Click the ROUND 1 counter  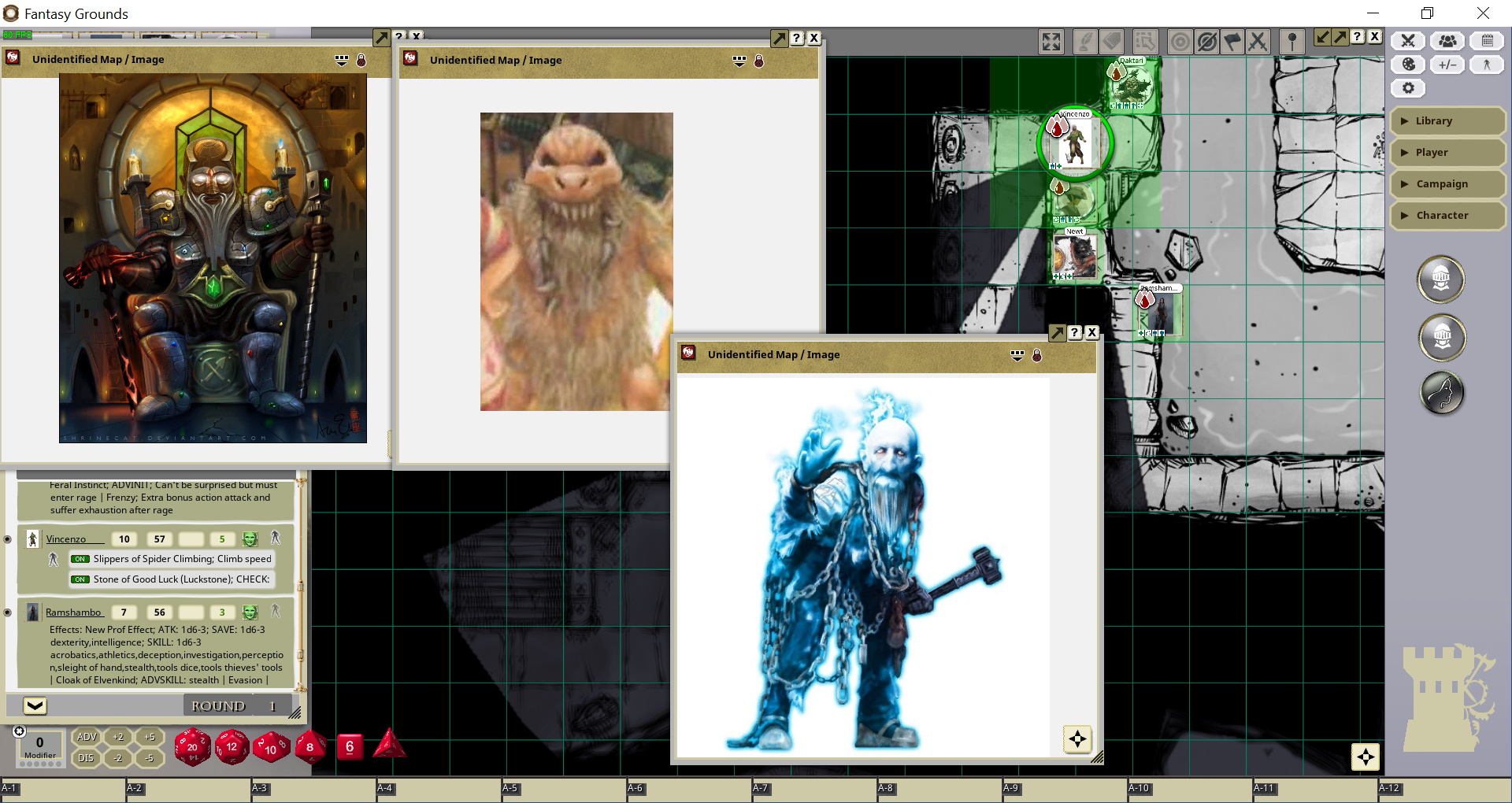click(x=237, y=706)
